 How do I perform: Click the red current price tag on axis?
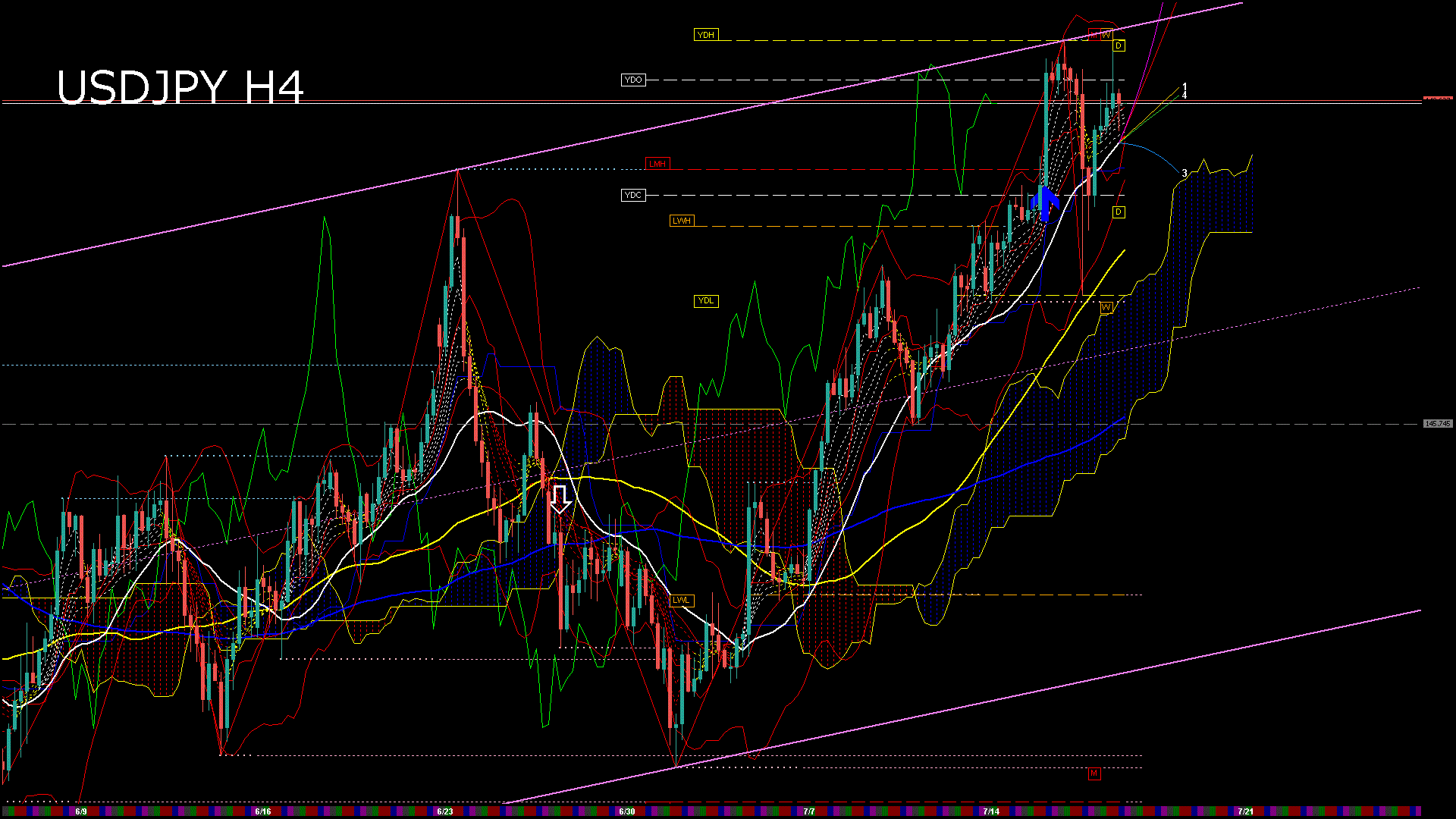click(x=1438, y=99)
